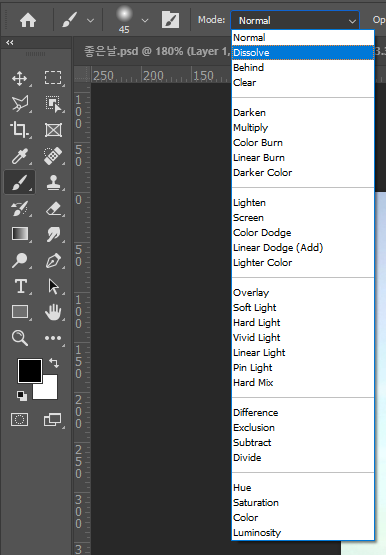Open the Brush tool preset picker
This screenshot has width=386, height=555.
coord(70,20)
